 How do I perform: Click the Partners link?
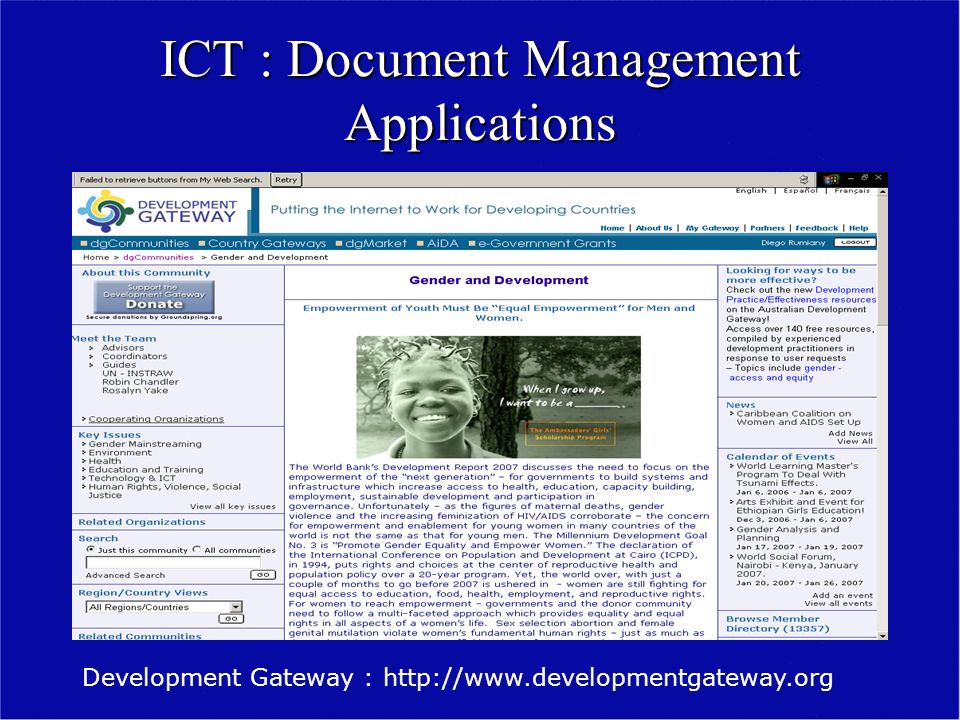tap(767, 228)
